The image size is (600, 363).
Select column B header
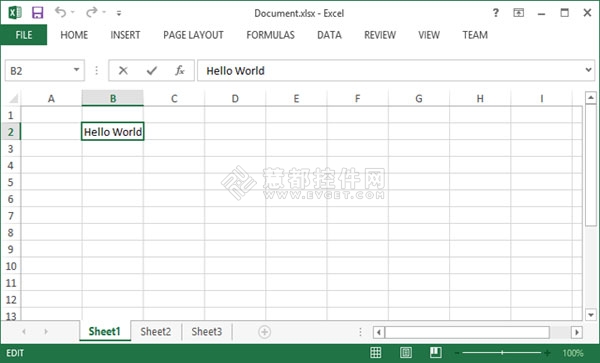click(x=113, y=99)
